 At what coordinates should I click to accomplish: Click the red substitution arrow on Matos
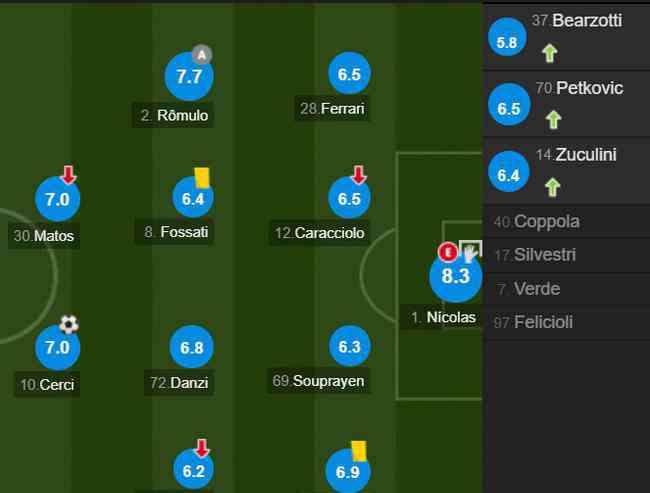[69, 175]
